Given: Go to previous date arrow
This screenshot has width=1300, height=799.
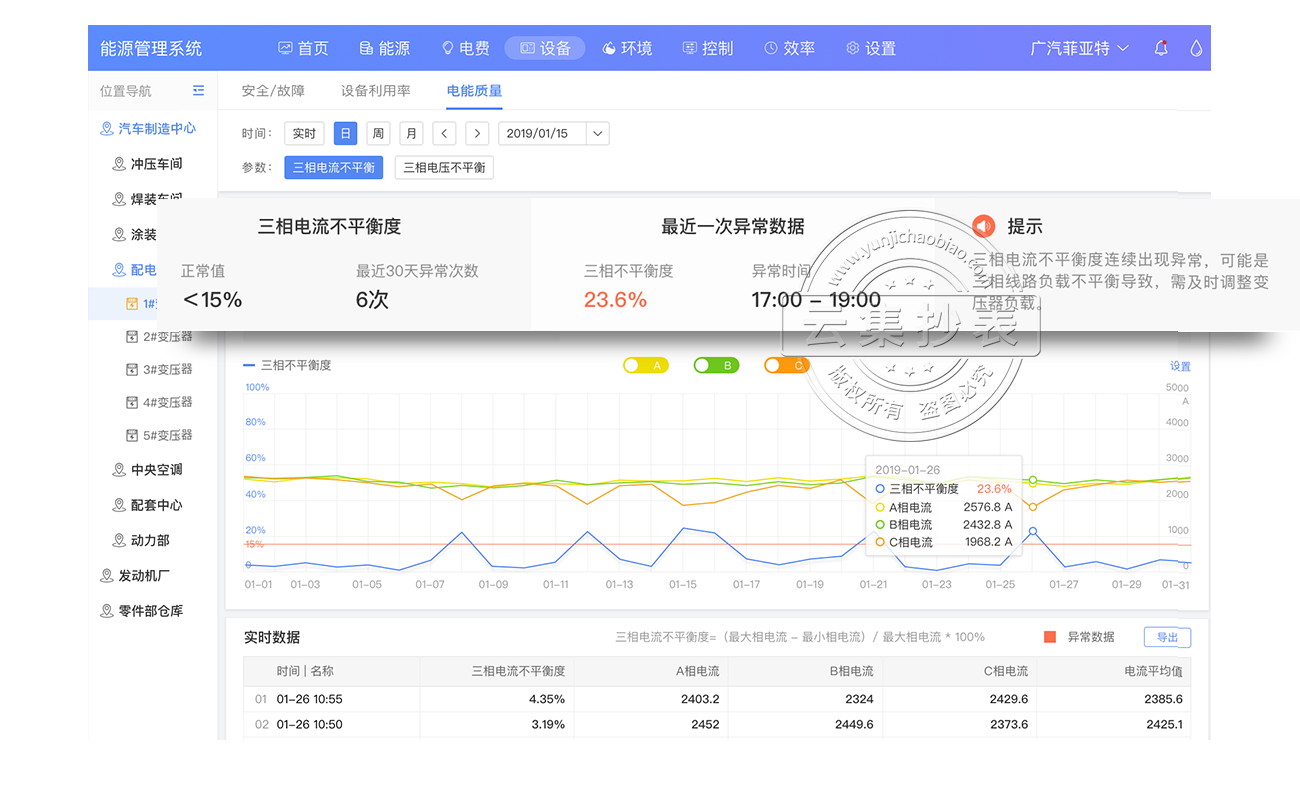Looking at the screenshot, I should coord(444,133).
